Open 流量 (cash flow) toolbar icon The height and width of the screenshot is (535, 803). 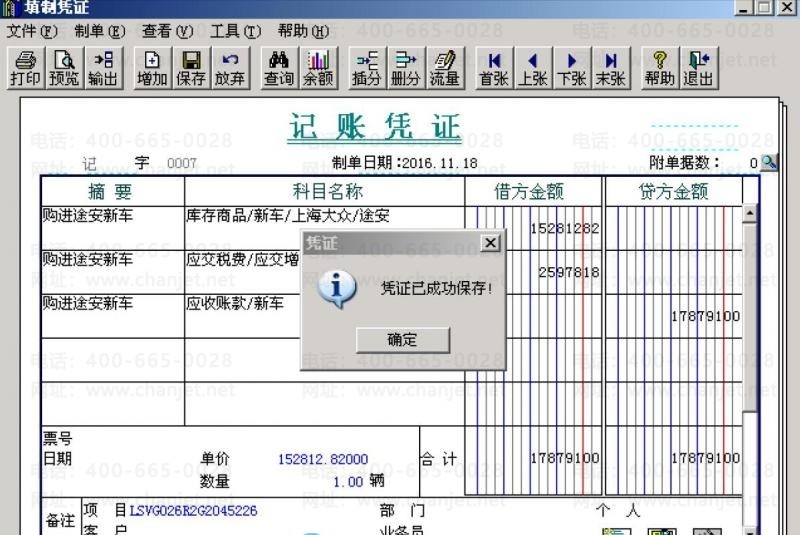click(x=445, y=68)
